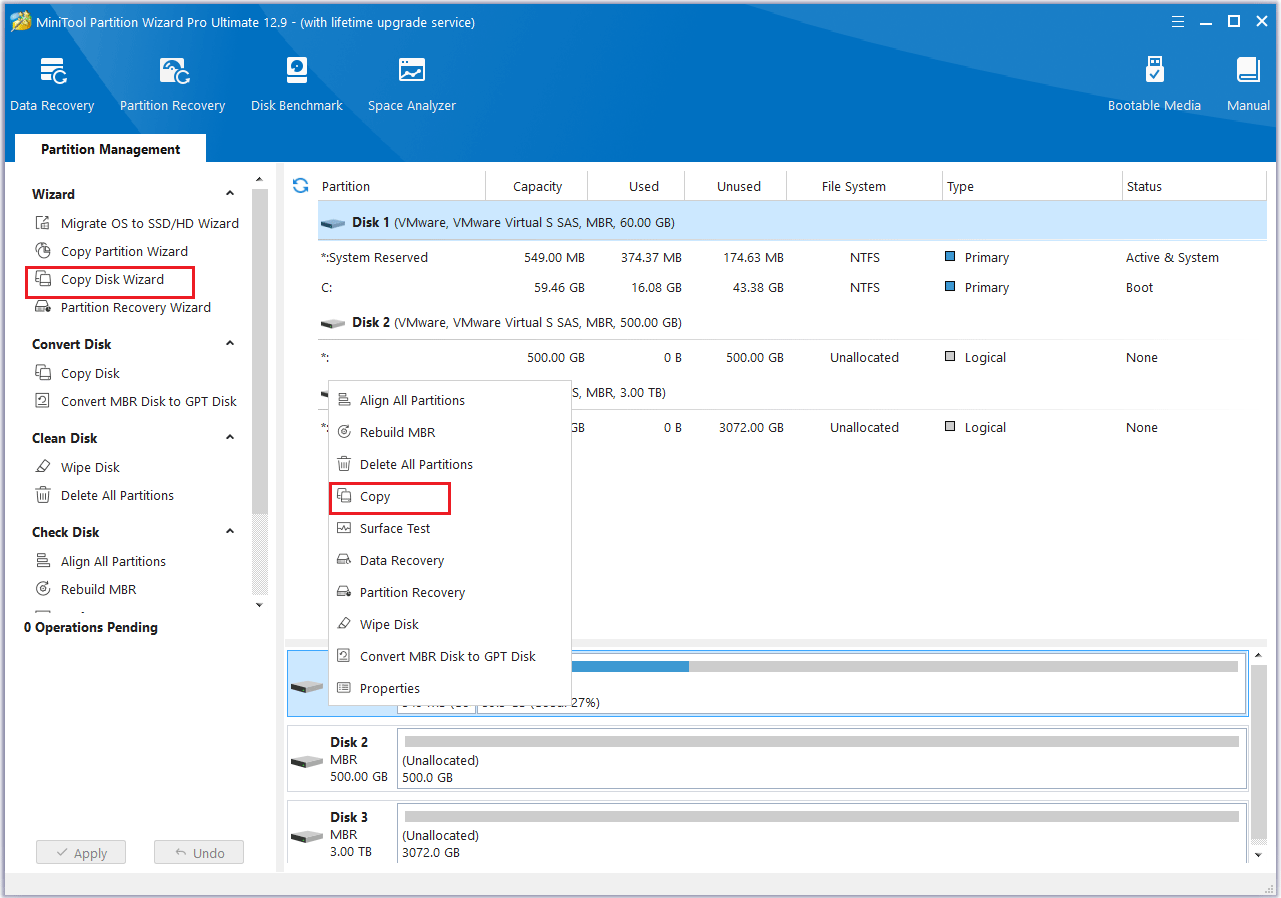Sort by Partition column header
Image resolution: width=1281 pixels, height=898 pixels.
401,186
